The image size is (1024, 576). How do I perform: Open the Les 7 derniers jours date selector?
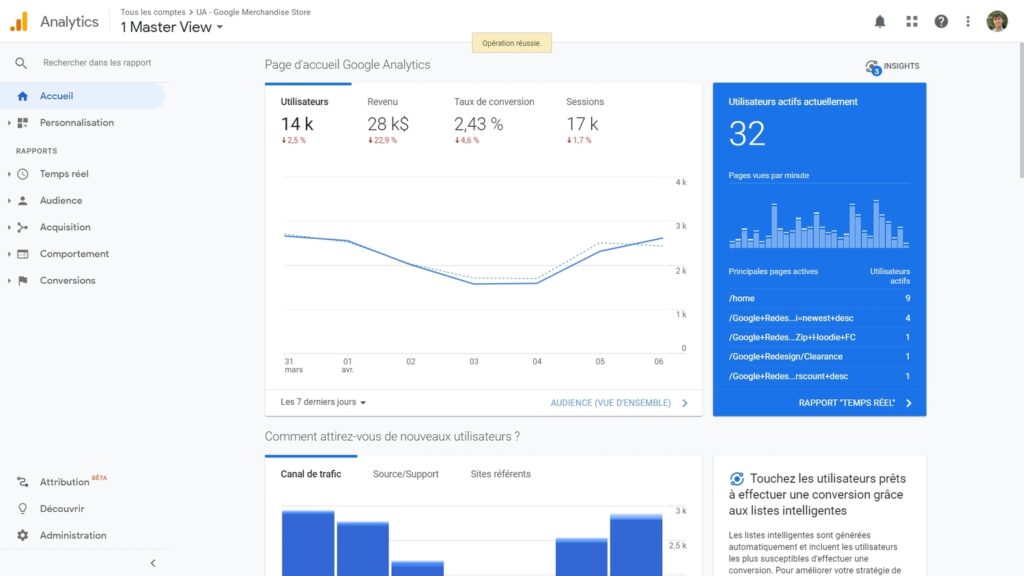pos(321,402)
